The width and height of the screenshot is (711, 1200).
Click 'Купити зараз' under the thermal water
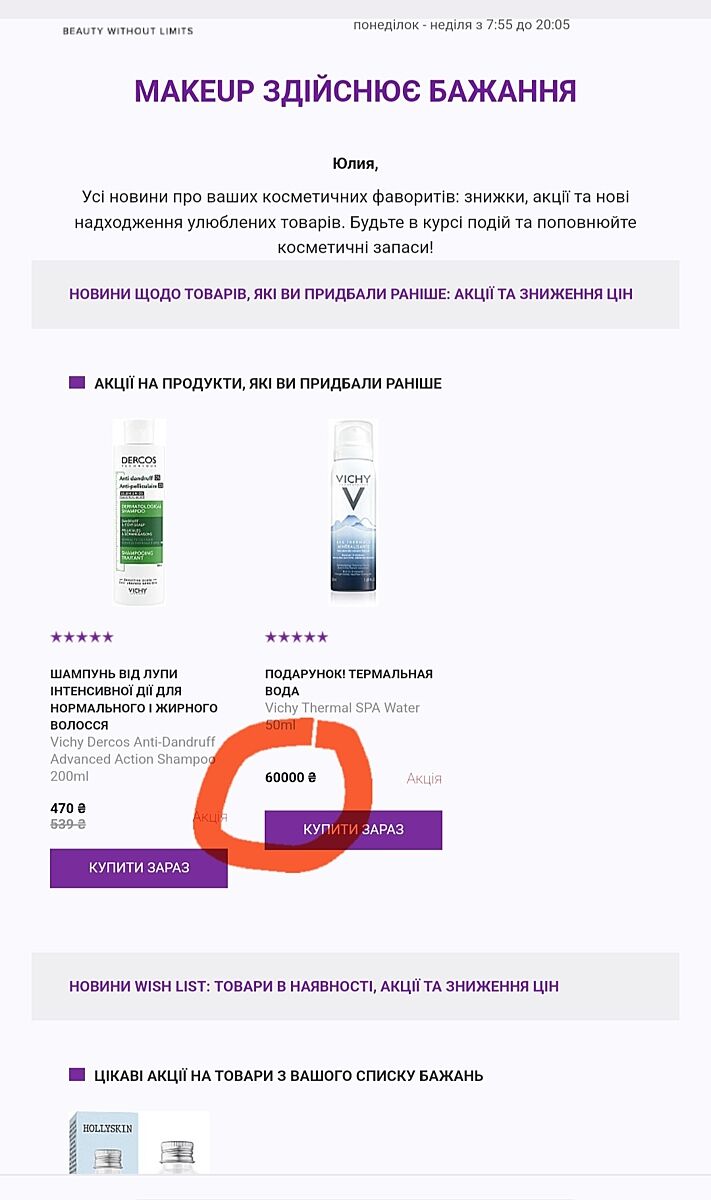coord(353,830)
